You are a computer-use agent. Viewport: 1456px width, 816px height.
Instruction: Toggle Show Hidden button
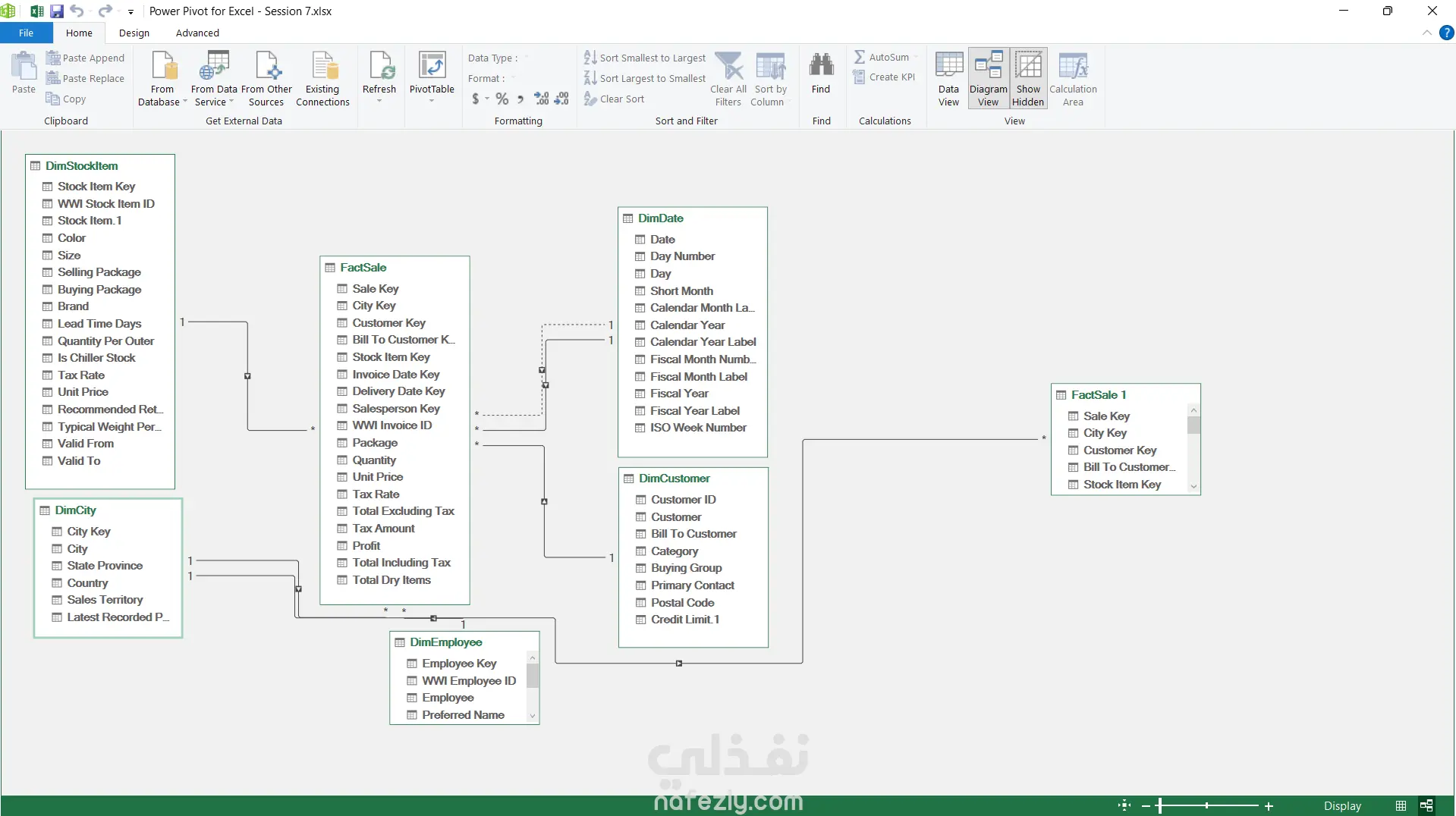(1028, 78)
